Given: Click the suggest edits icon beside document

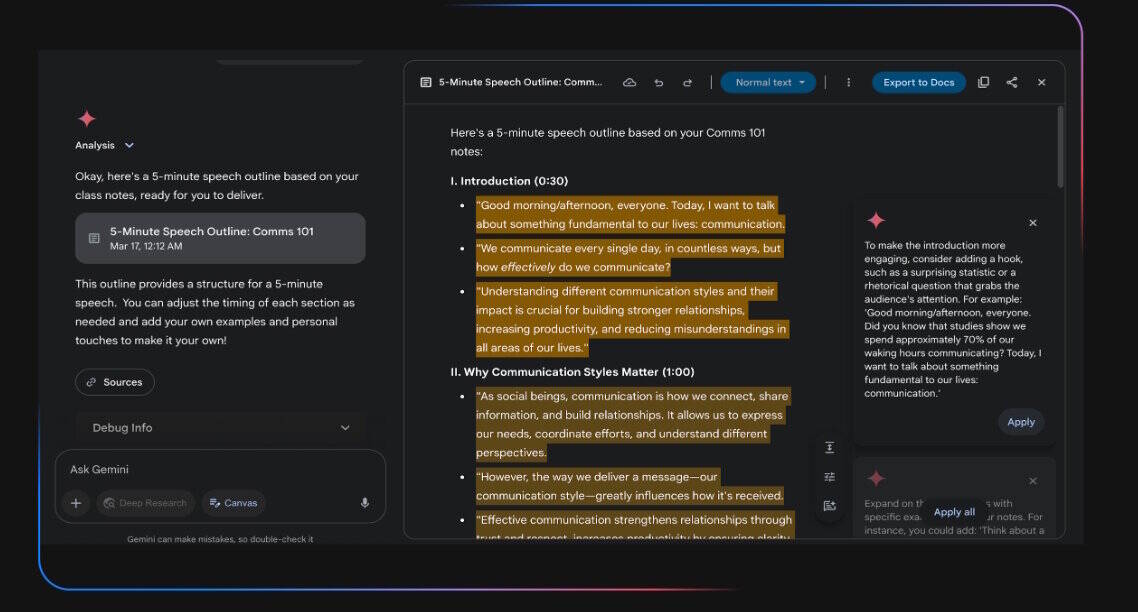Looking at the screenshot, I should point(830,506).
